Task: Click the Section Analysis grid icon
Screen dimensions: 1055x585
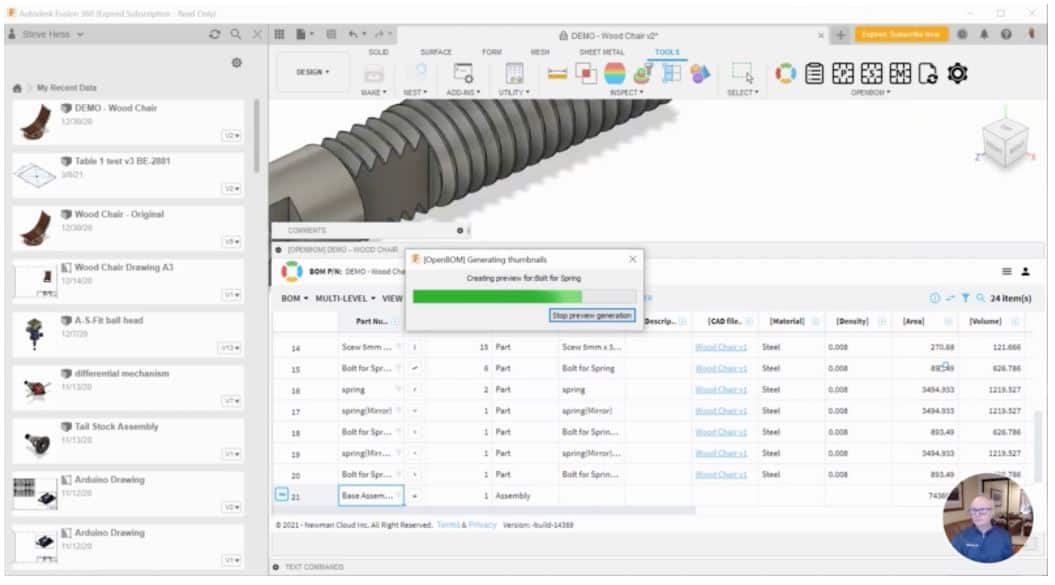Action: point(671,73)
